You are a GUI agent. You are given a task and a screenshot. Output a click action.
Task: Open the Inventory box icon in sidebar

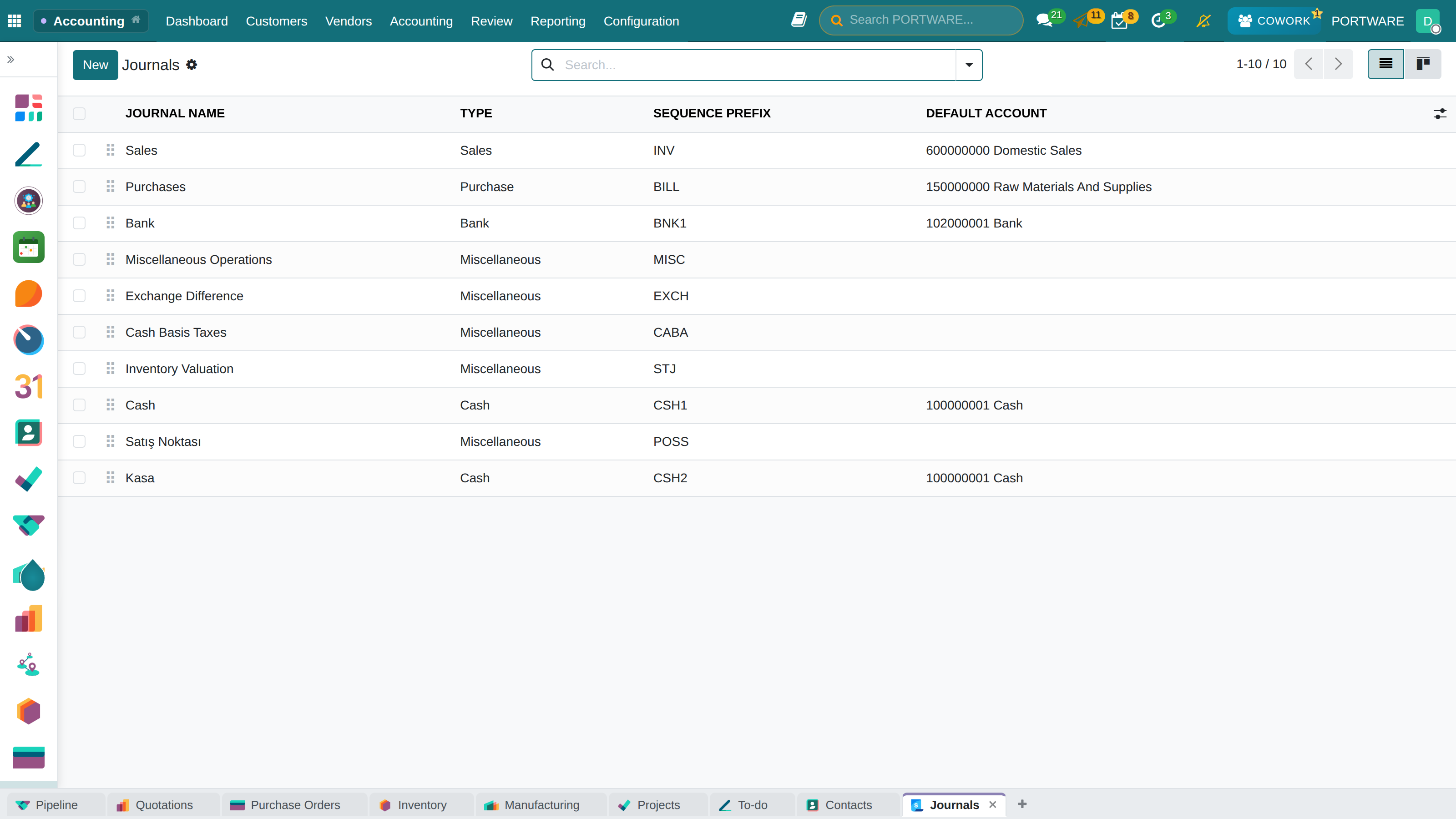28,711
